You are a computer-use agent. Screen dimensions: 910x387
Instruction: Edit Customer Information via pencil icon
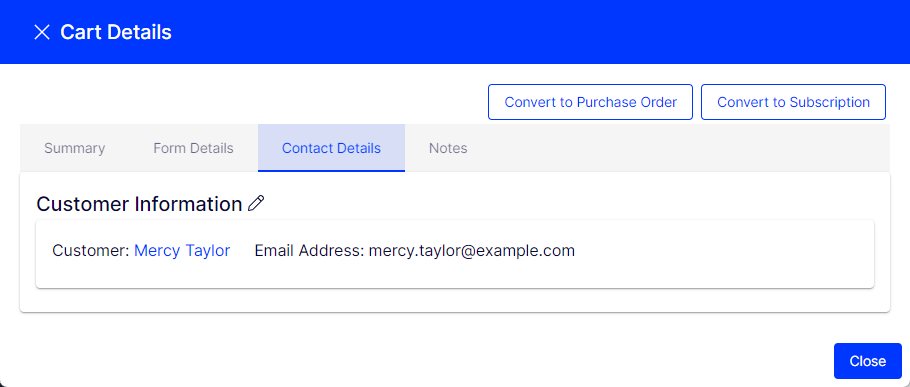256,204
